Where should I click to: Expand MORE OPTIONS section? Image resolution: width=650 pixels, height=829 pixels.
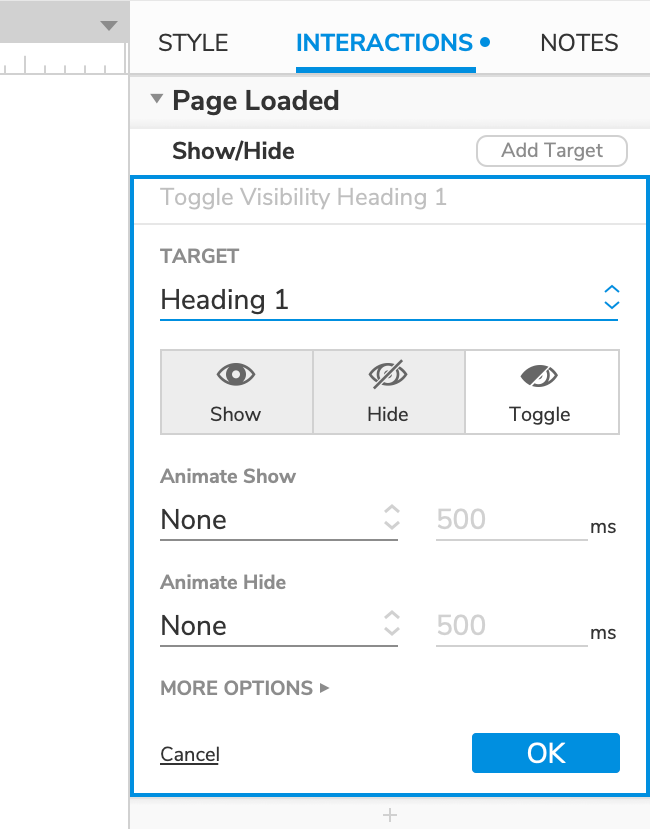click(x=245, y=688)
